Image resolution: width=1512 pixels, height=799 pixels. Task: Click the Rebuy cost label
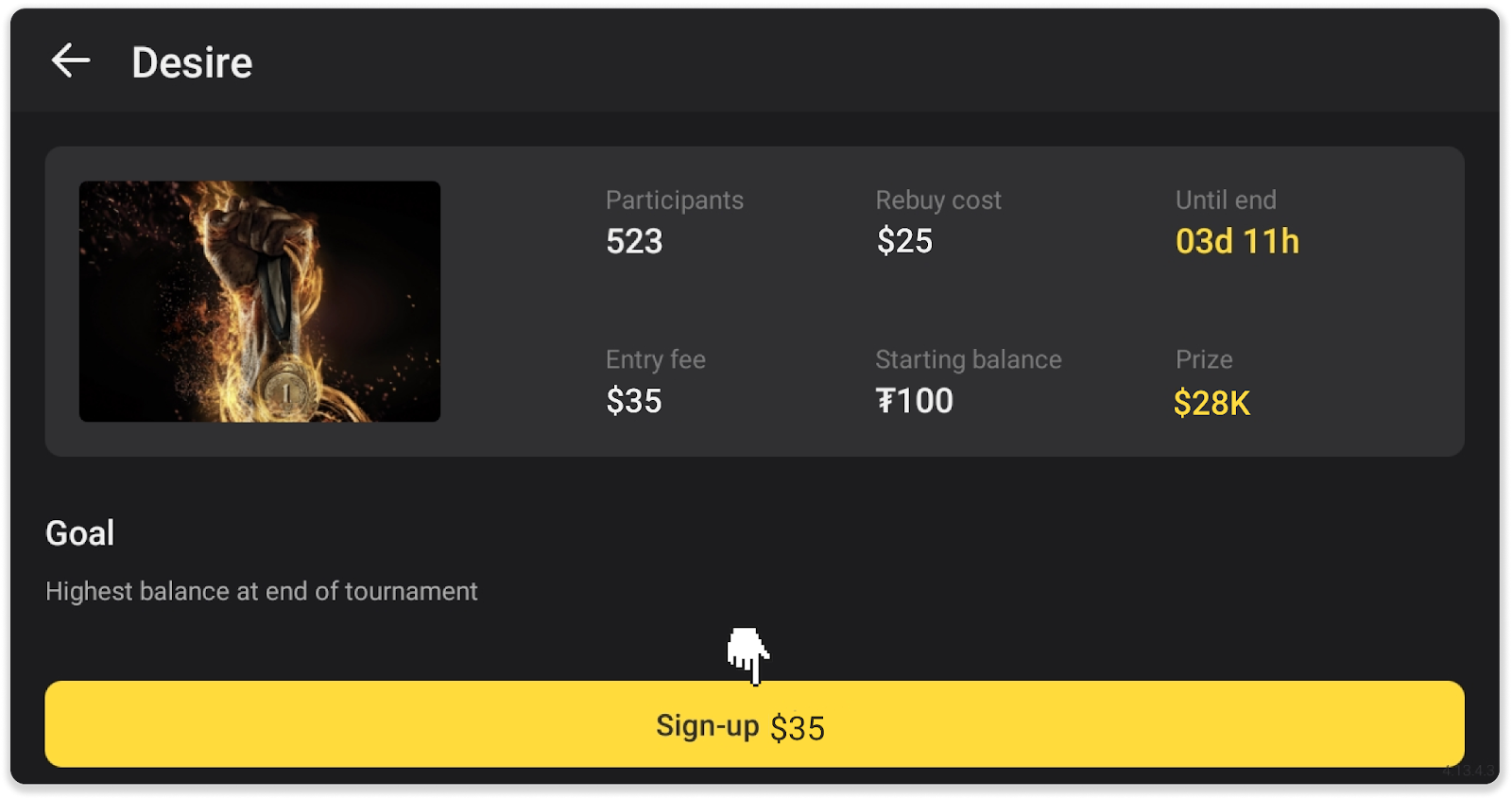937,200
